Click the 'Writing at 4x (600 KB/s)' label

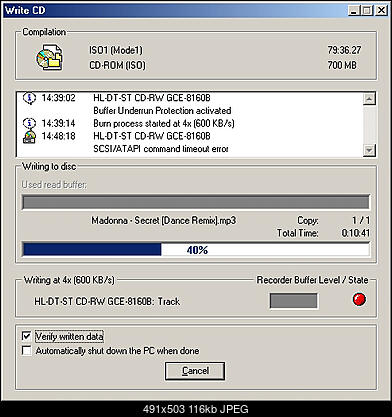[x=69, y=280]
